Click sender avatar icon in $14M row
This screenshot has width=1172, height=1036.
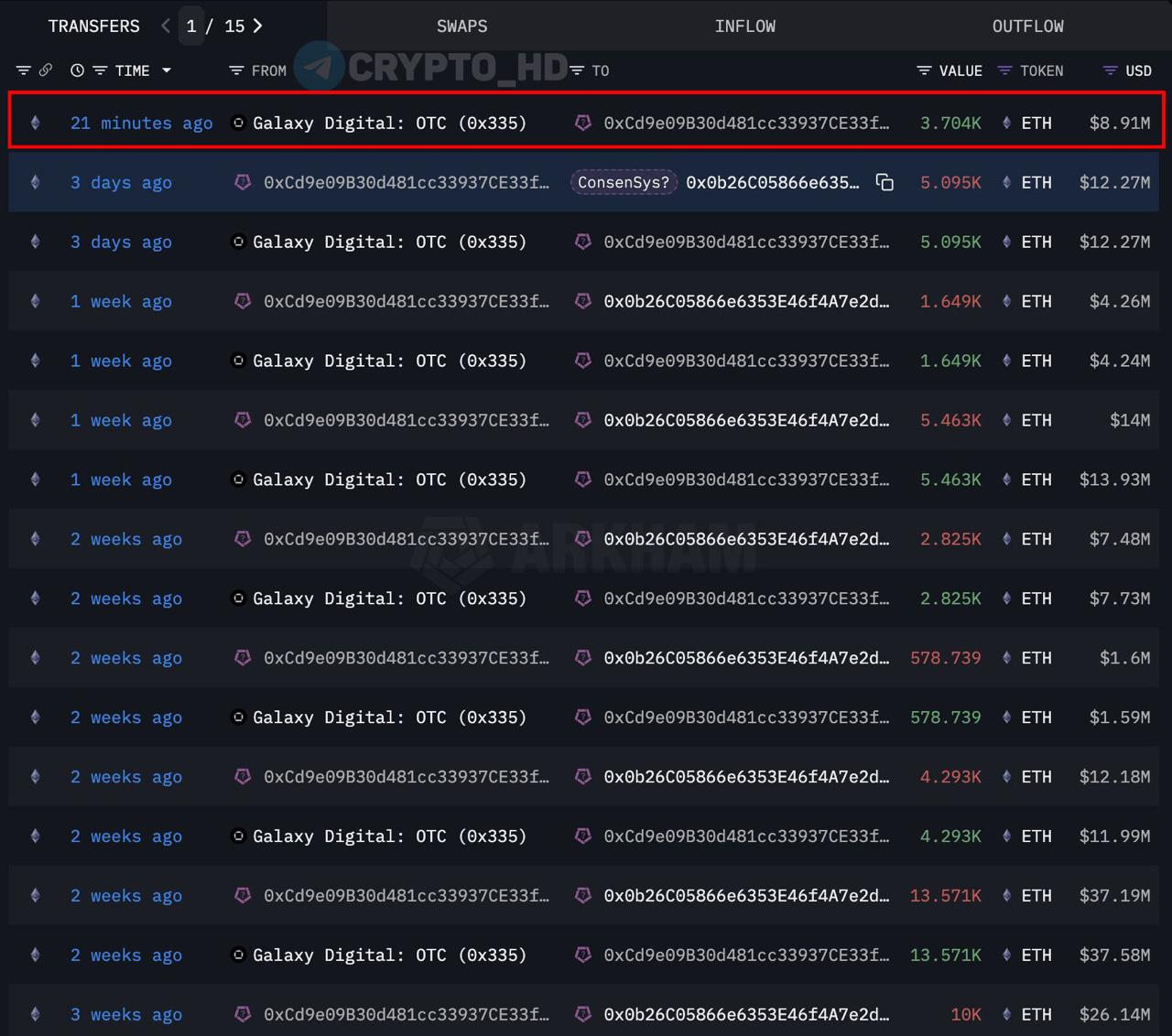[x=243, y=420]
